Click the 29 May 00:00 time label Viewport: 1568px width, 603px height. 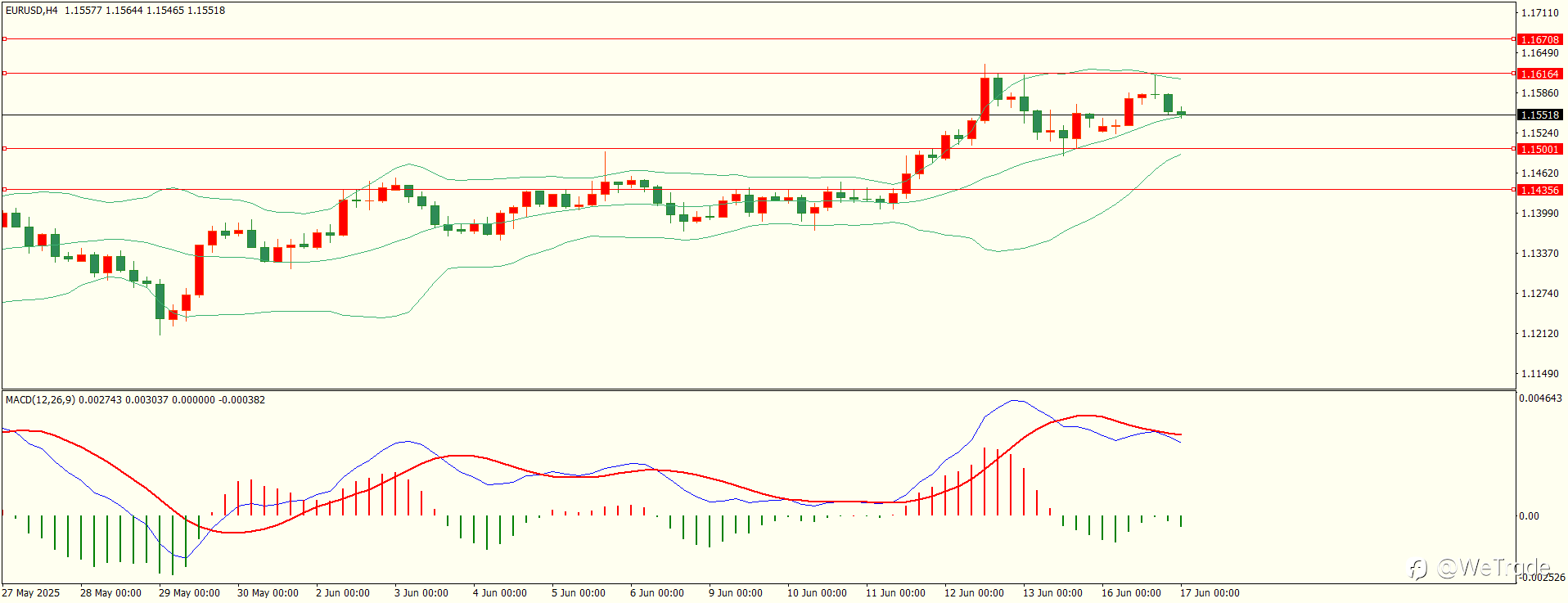click(x=189, y=593)
